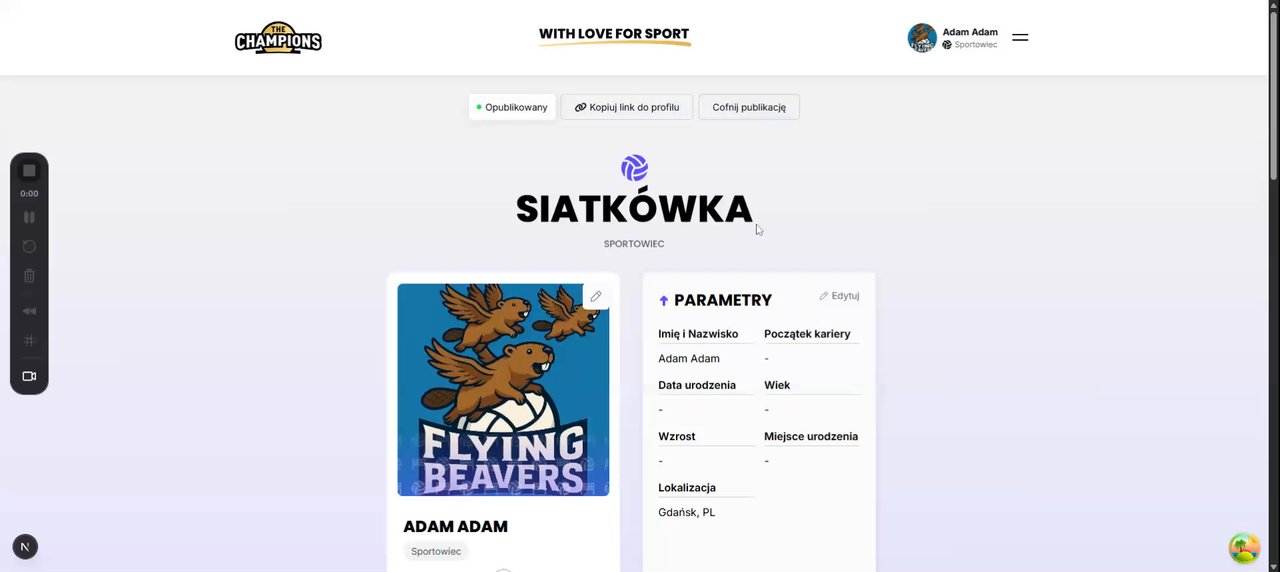Collapse Parametry section via purple arrow

coord(663,300)
